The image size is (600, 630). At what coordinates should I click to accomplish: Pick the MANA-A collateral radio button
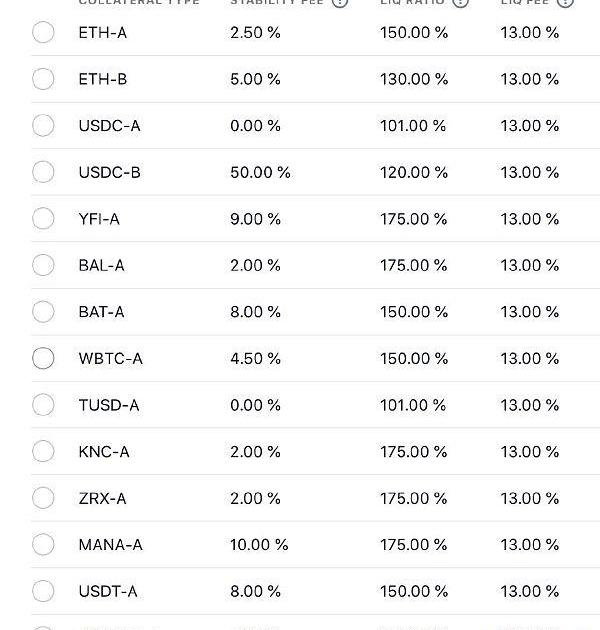(x=43, y=544)
